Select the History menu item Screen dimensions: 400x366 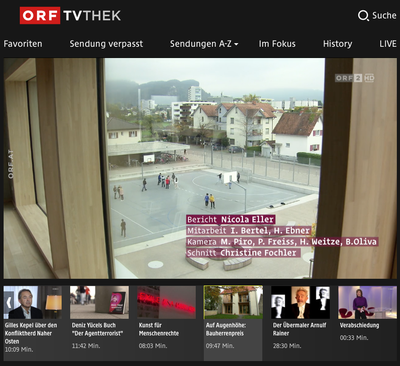337,44
